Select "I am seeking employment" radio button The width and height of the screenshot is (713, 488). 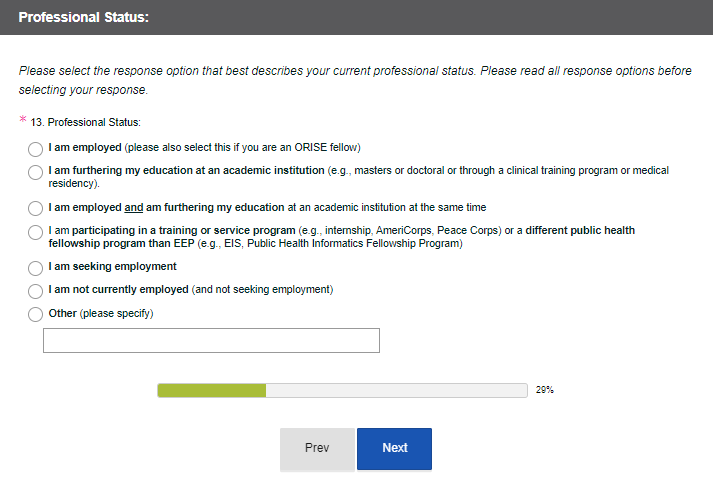coord(35,268)
